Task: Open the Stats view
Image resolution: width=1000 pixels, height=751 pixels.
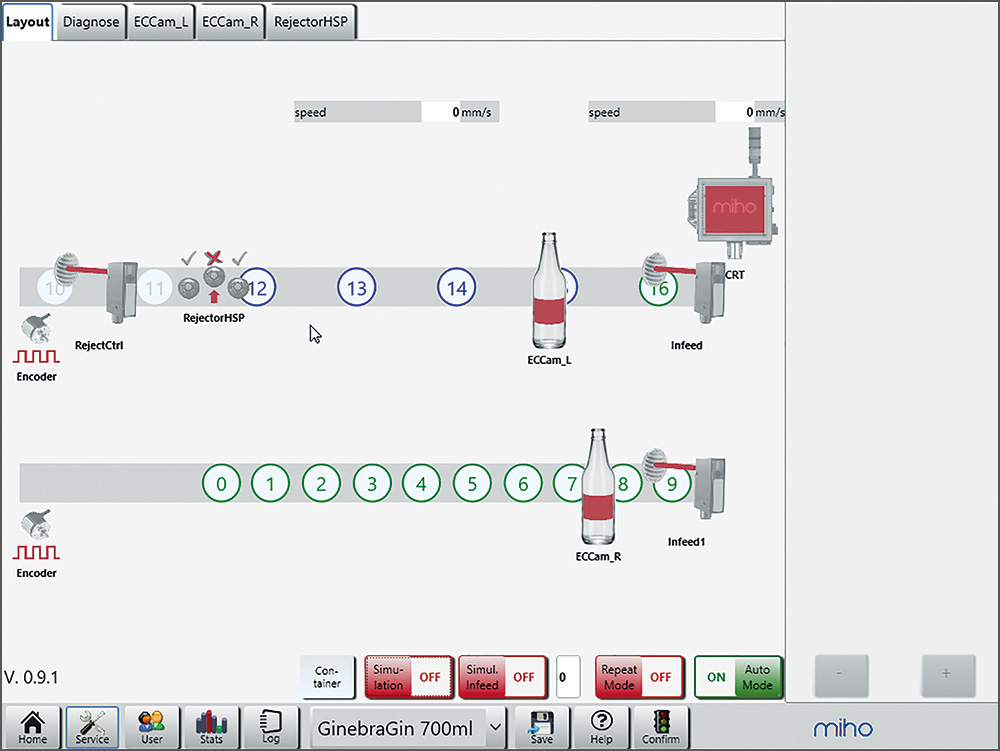Action: (211, 727)
